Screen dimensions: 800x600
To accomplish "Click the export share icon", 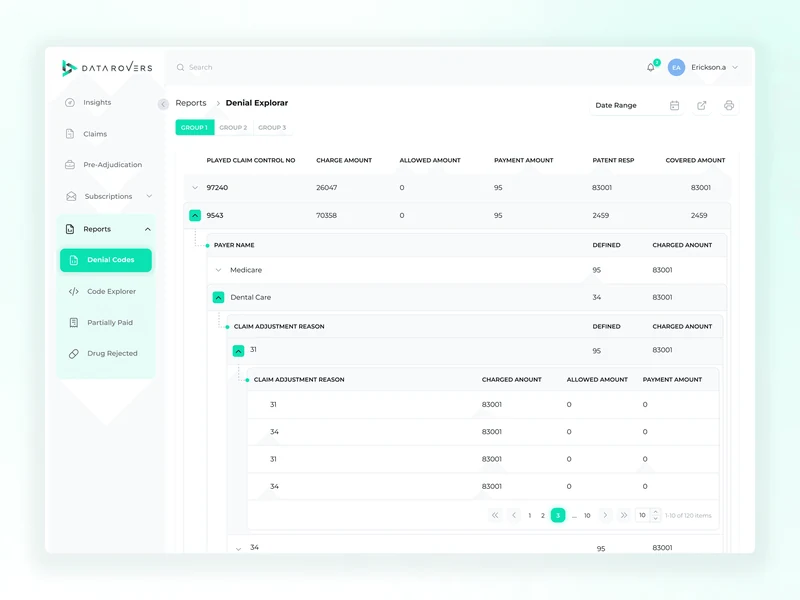I will click(x=702, y=106).
